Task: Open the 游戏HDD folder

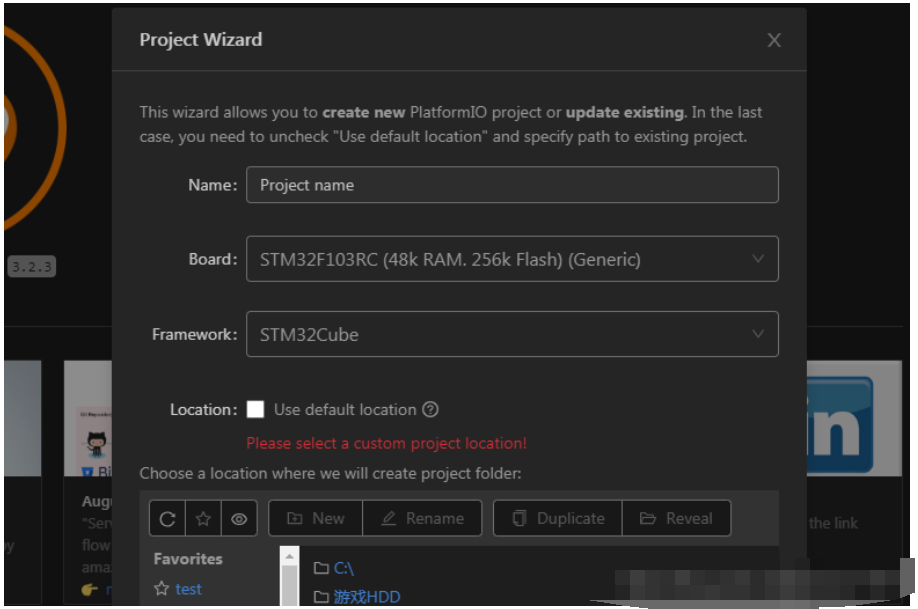Action: coord(367,597)
